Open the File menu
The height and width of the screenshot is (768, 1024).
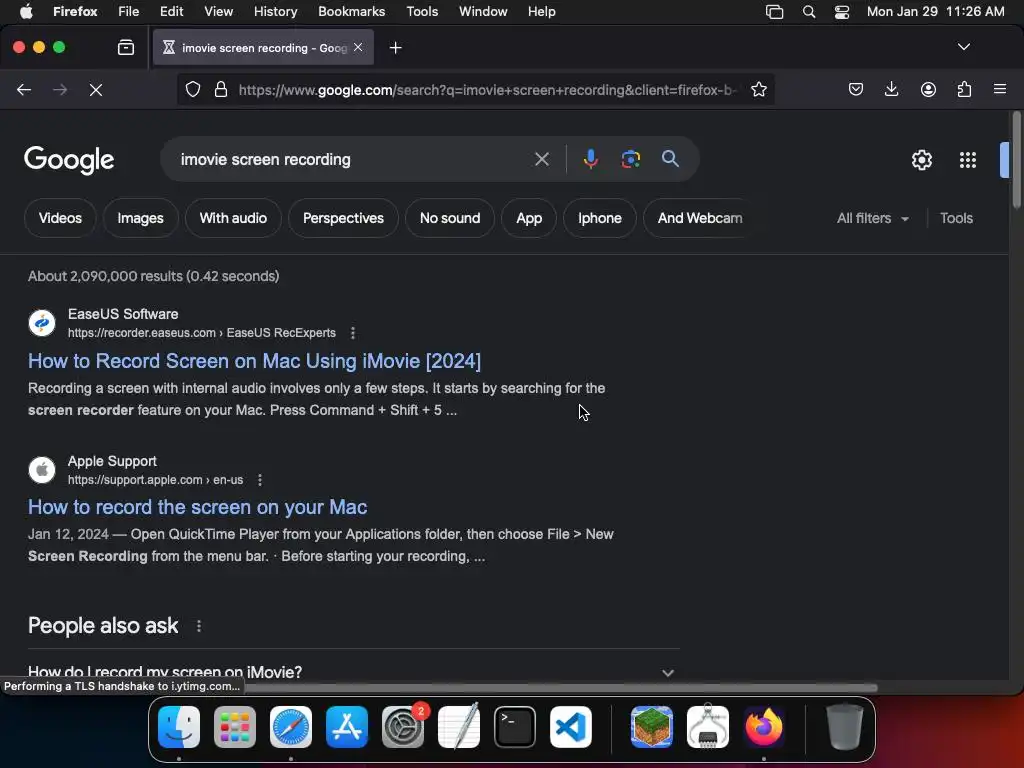click(128, 12)
